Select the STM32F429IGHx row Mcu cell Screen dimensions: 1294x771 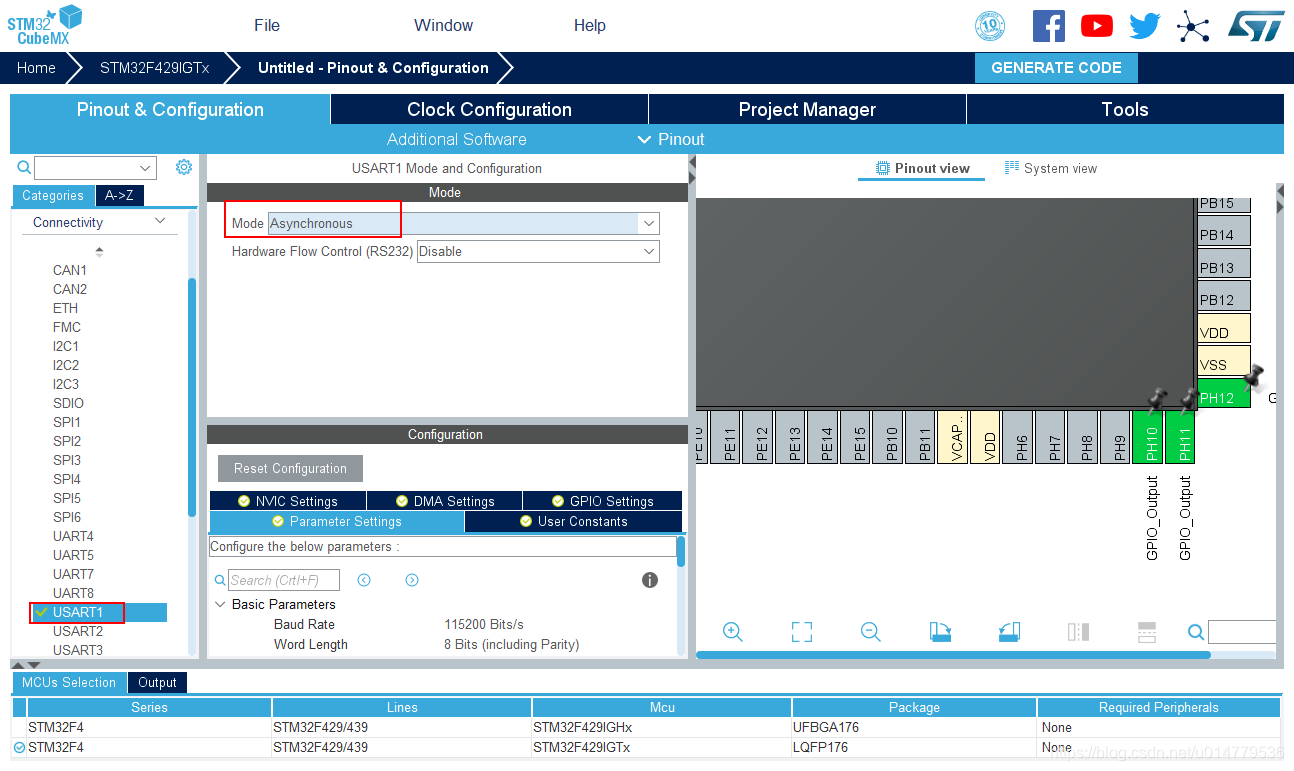coord(661,727)
